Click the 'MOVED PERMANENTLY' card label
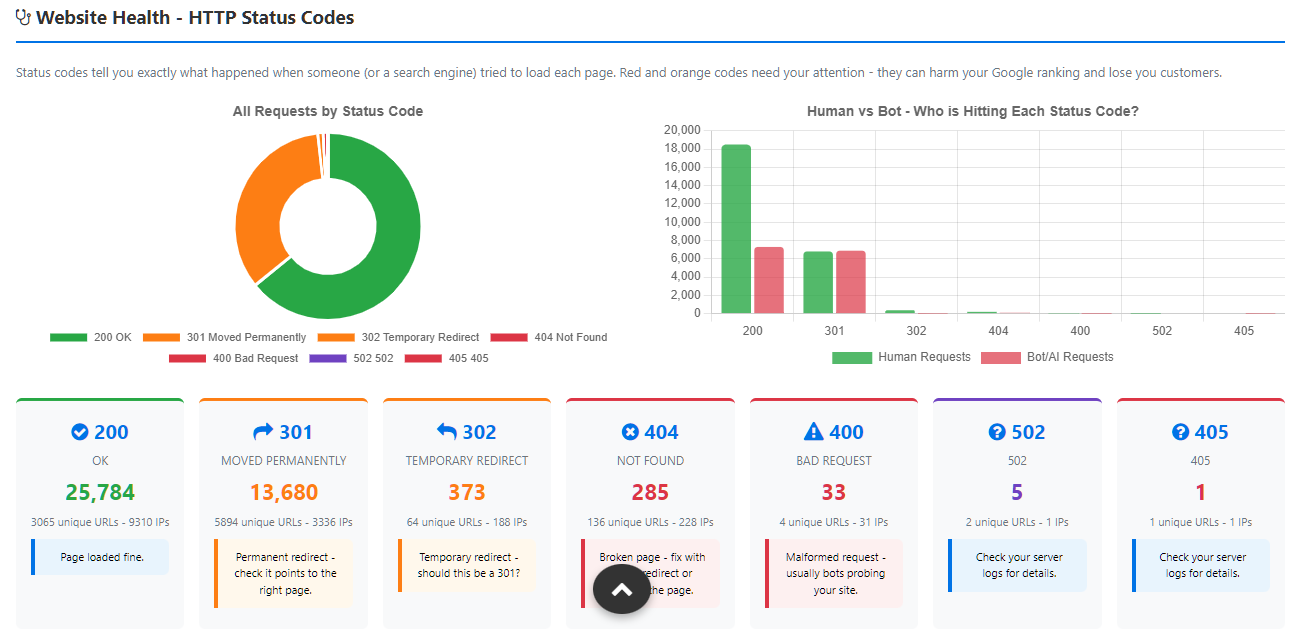Viewport: 1297px width, 638px height. tap(283, 461)
